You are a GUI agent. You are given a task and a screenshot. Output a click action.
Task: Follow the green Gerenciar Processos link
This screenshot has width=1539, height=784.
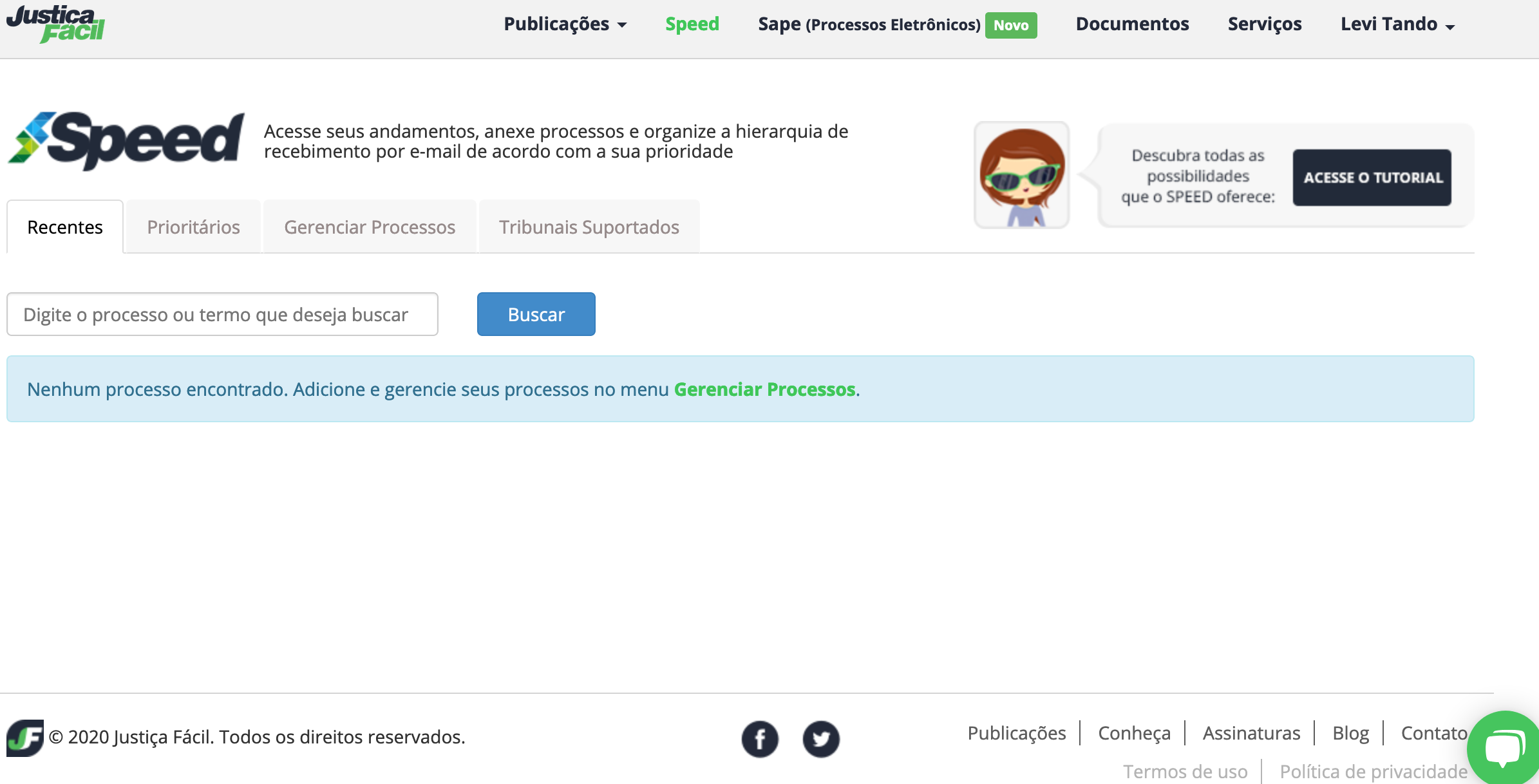pyautogui.click(x=764, y=389)
